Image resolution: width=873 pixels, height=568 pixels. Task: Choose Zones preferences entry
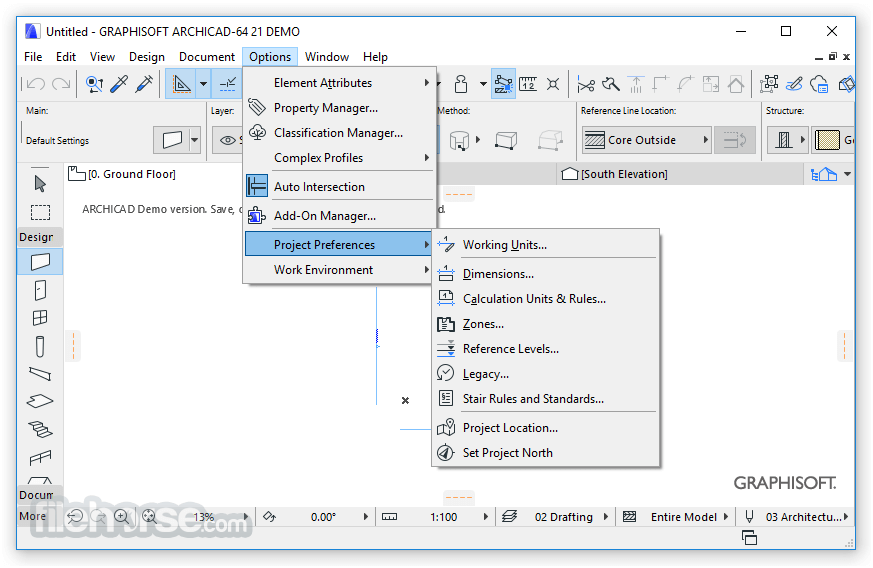[546, 324]
